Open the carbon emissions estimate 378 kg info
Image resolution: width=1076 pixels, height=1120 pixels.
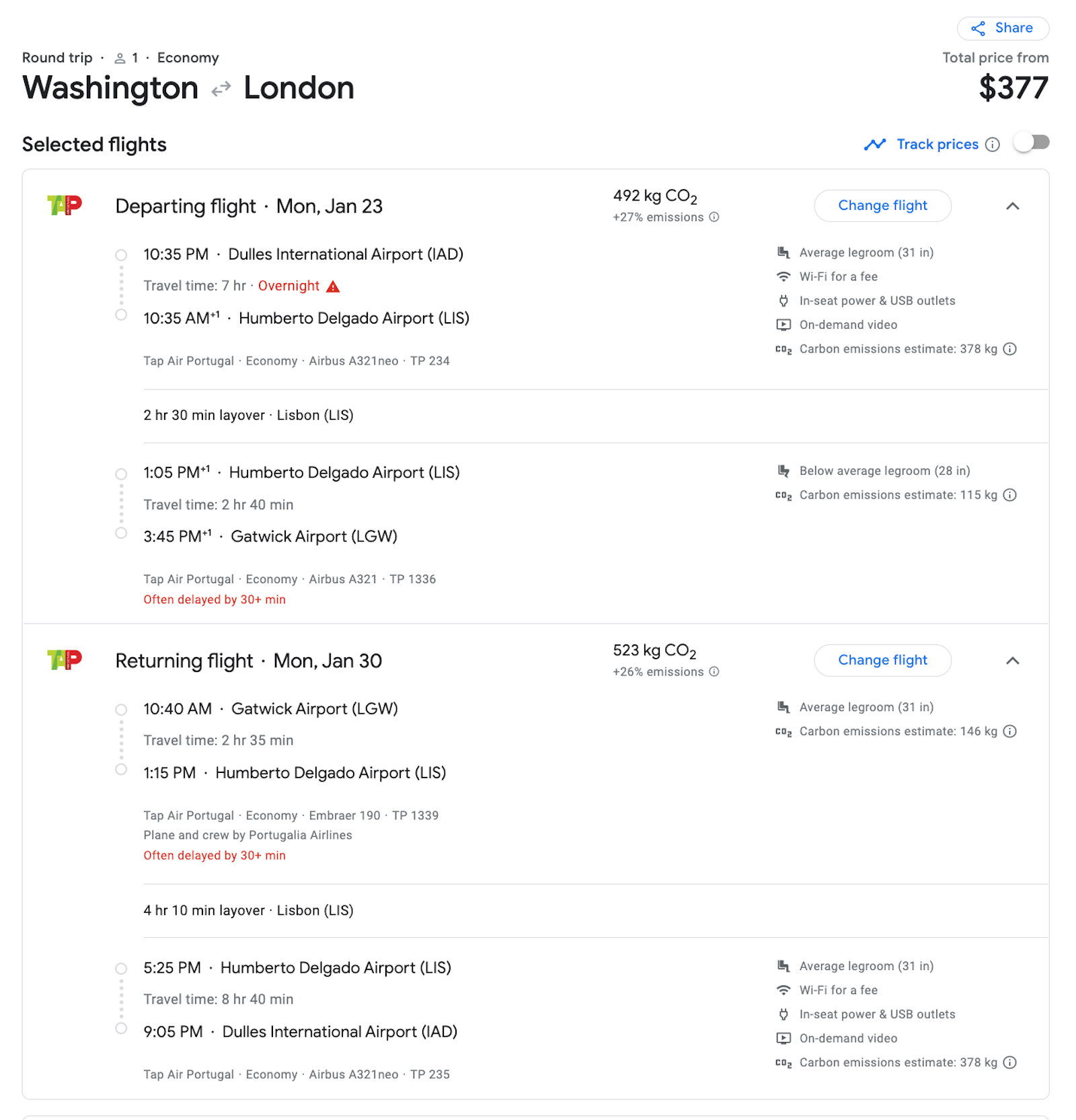pos(1009,349)
